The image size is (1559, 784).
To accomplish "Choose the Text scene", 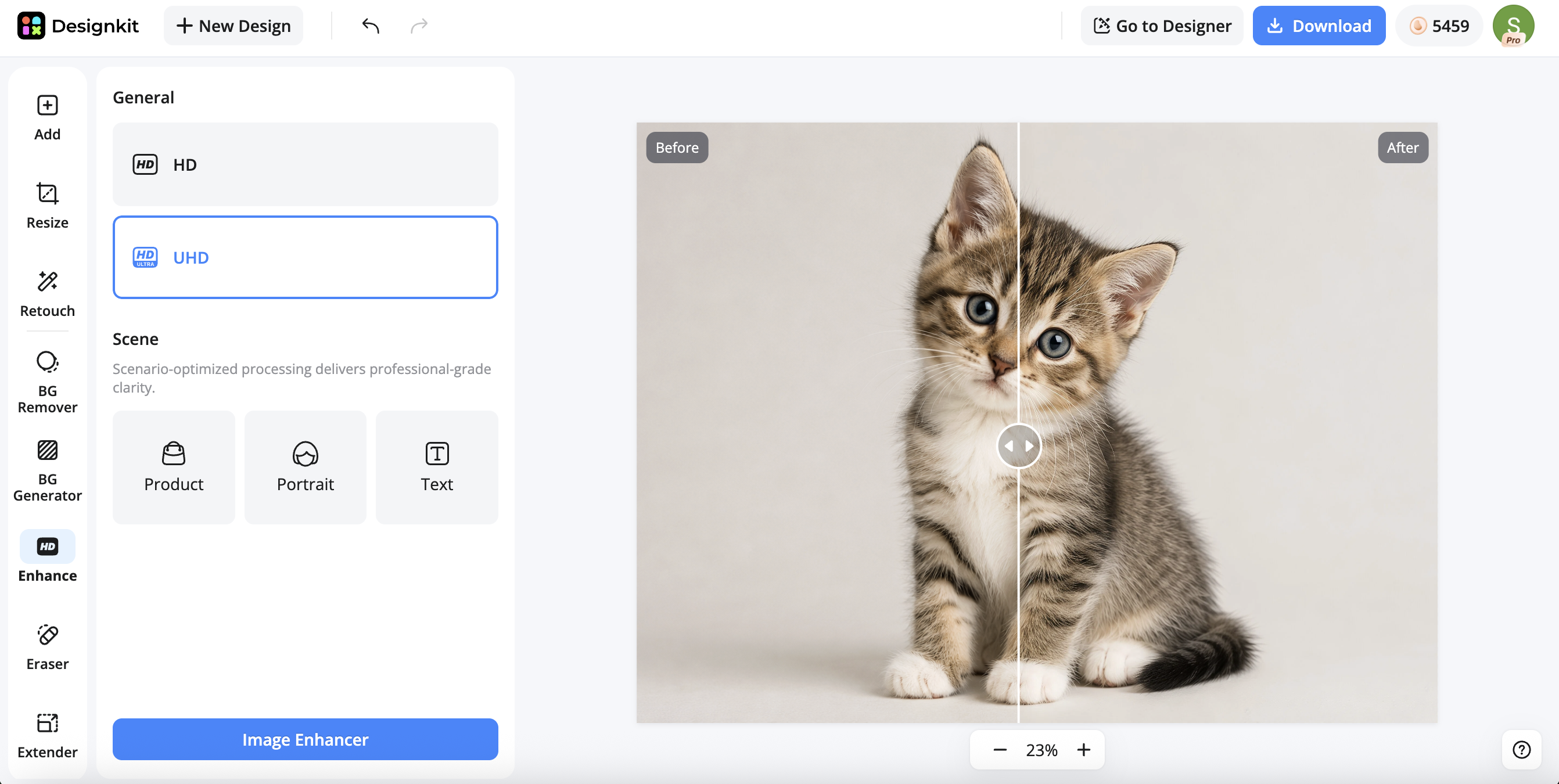I will click(437, 467).
